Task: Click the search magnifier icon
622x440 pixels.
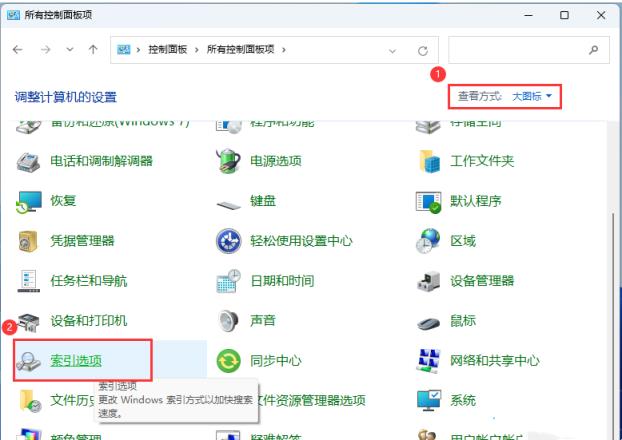Action: click(x=593, y=50)
